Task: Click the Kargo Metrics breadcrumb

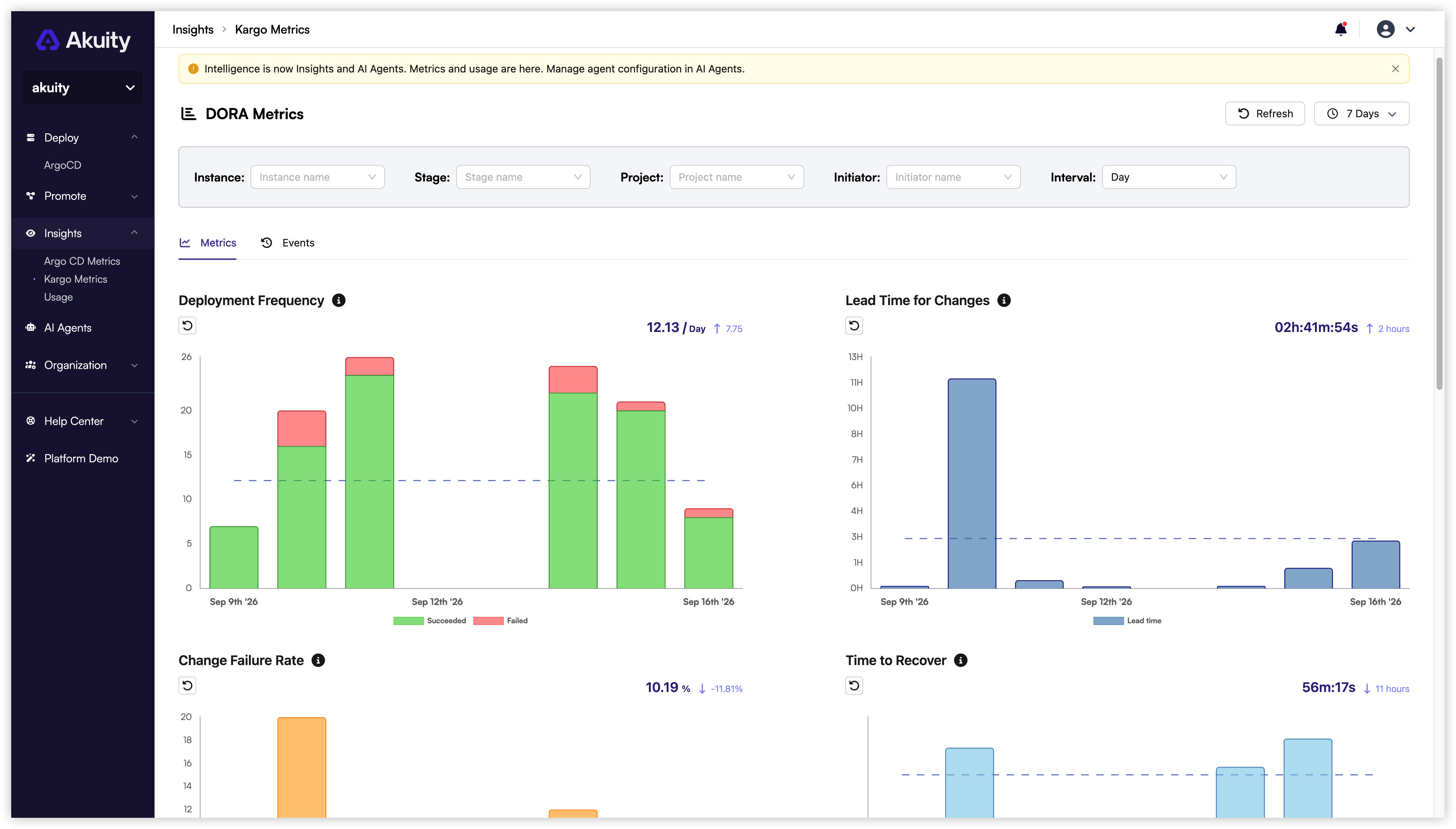Action: tap(272, 30)
